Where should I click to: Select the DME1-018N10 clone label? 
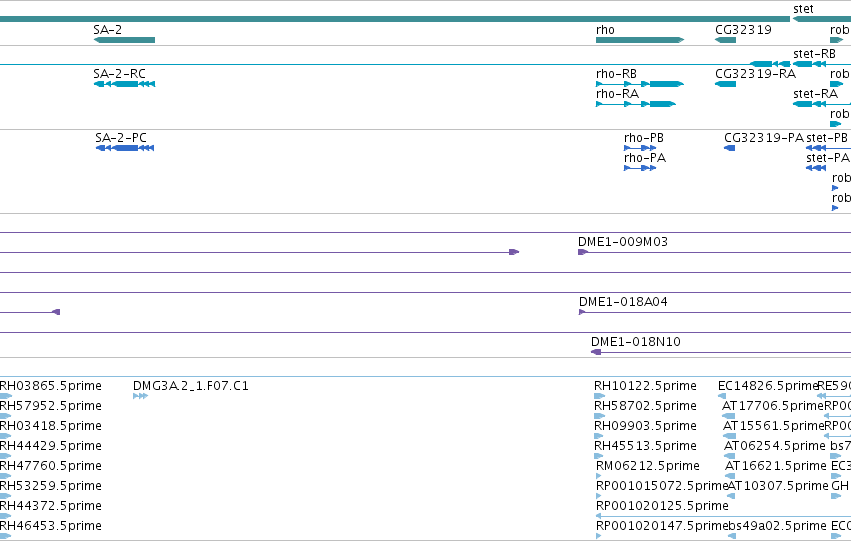(636, 342)
